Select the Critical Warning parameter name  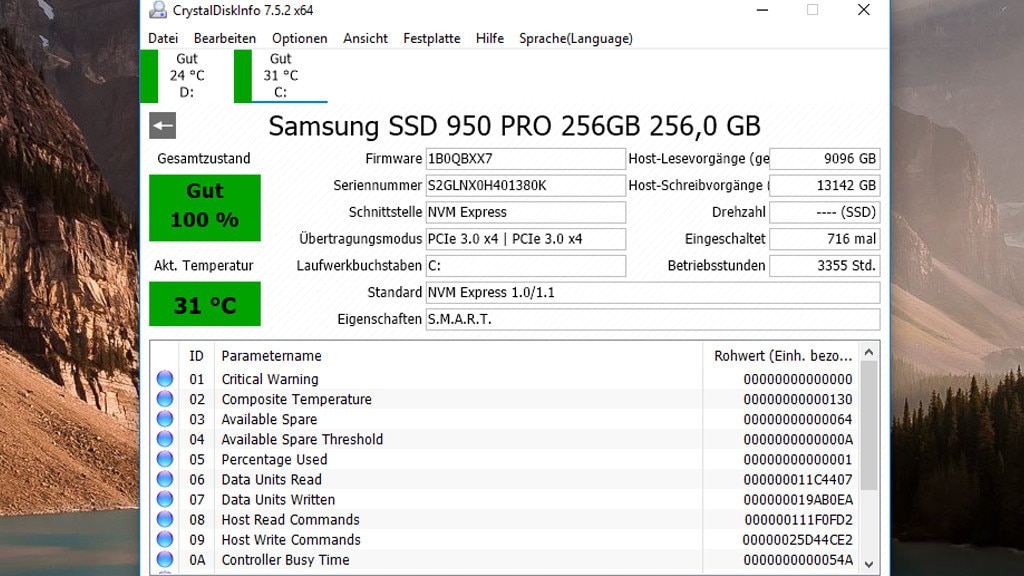click(270, 379)
